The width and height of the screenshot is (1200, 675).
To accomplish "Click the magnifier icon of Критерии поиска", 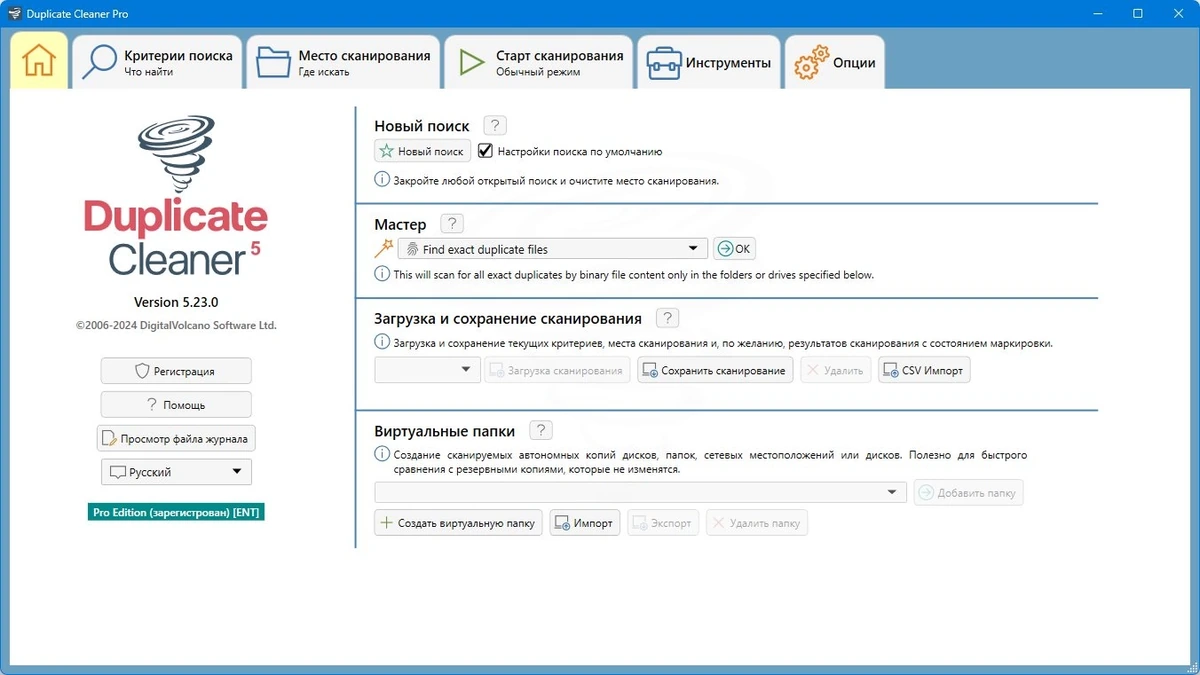I will (99, 63).
